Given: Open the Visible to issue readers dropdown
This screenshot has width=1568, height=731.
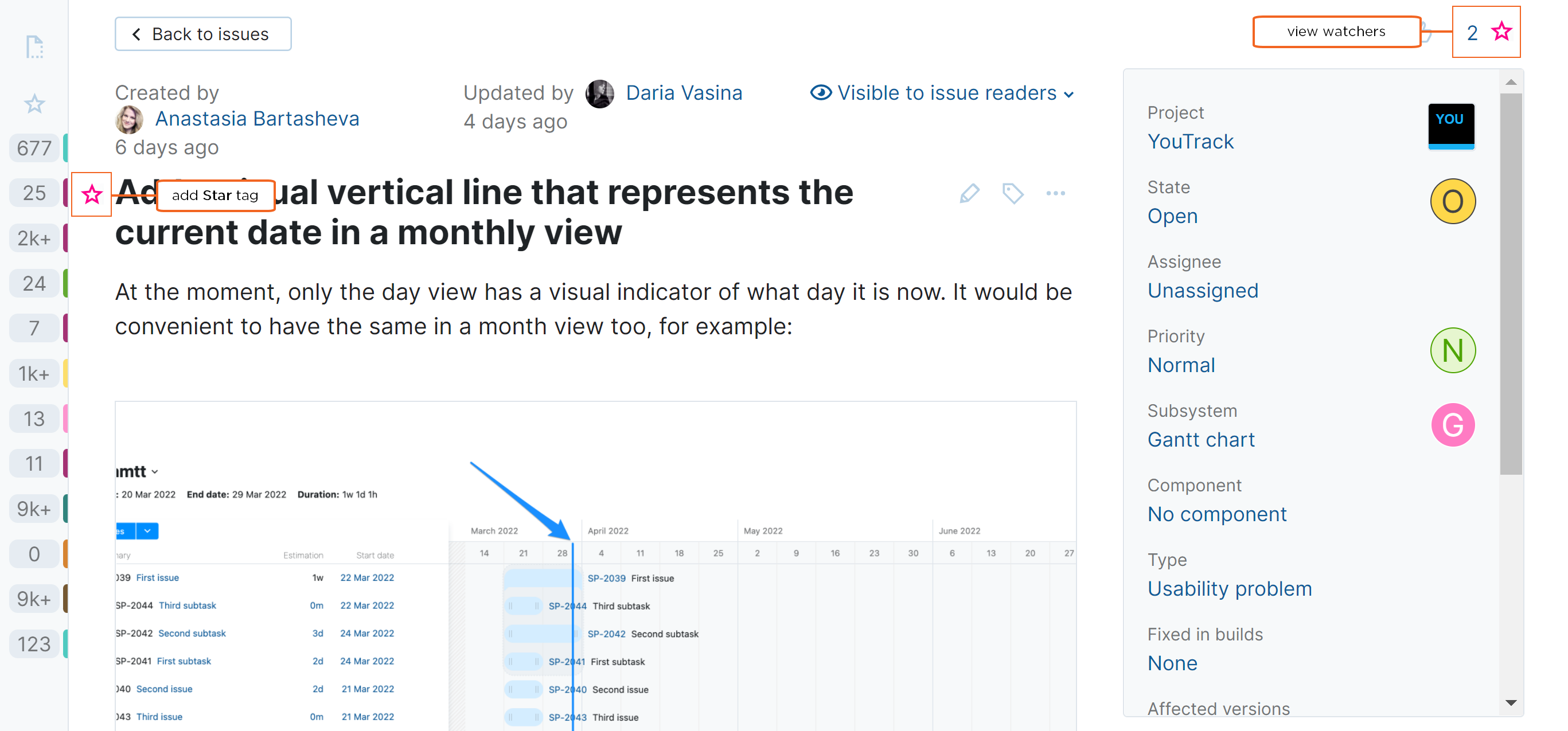Looking at the screenshot, I should click(x=942, y=93).
